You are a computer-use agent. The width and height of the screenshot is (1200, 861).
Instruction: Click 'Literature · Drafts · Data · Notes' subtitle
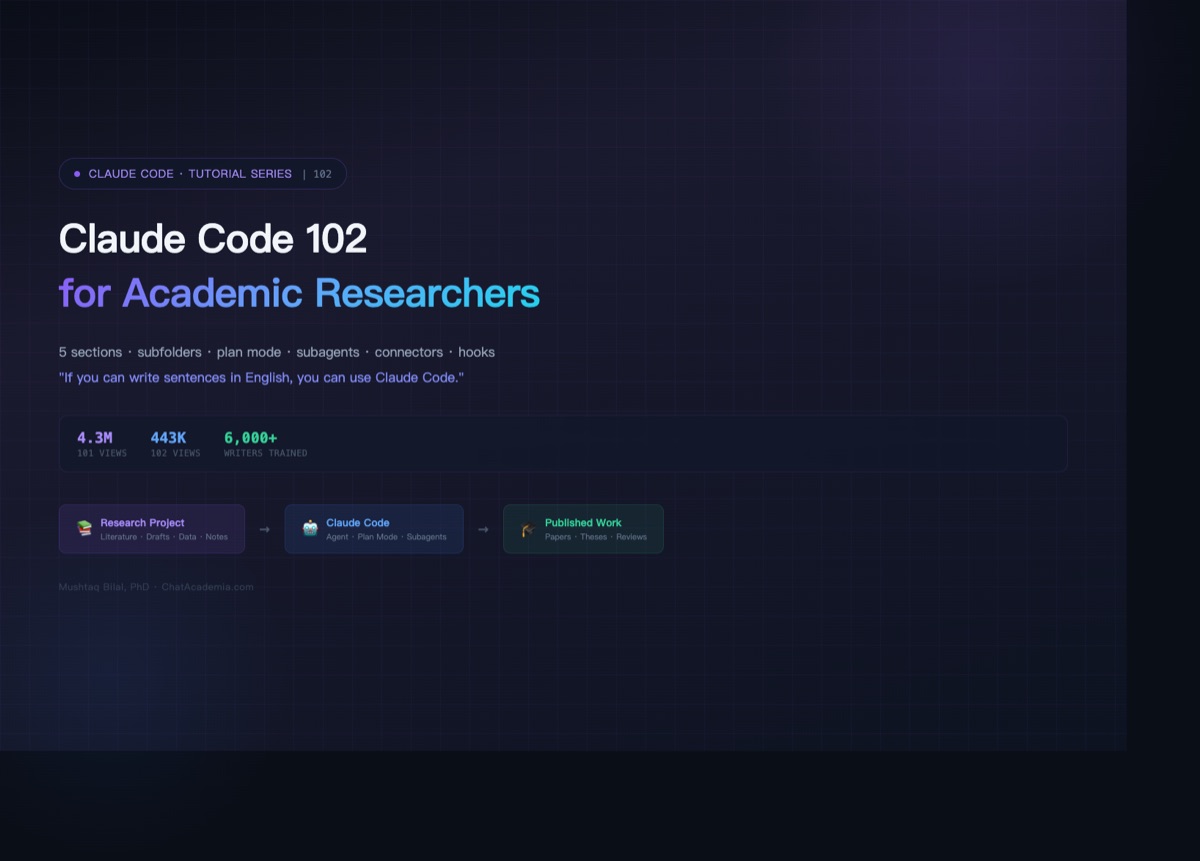[x=164, y=537]
